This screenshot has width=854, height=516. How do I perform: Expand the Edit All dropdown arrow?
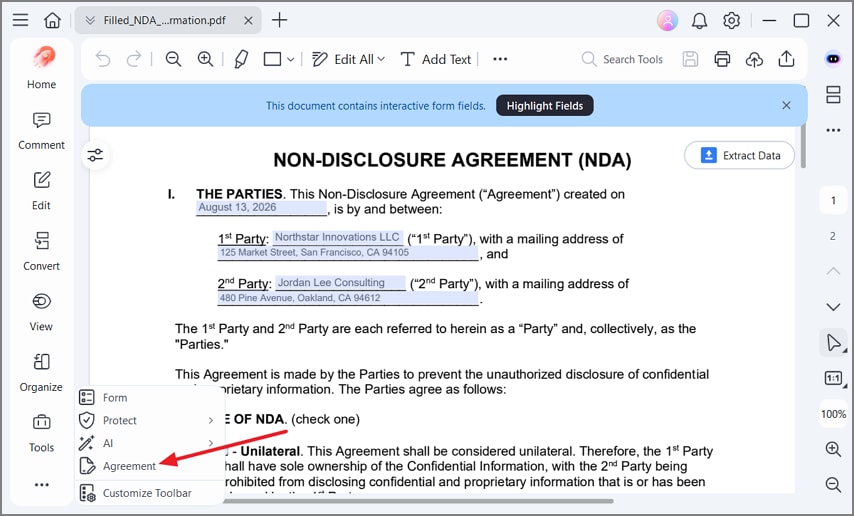(381, 59)
